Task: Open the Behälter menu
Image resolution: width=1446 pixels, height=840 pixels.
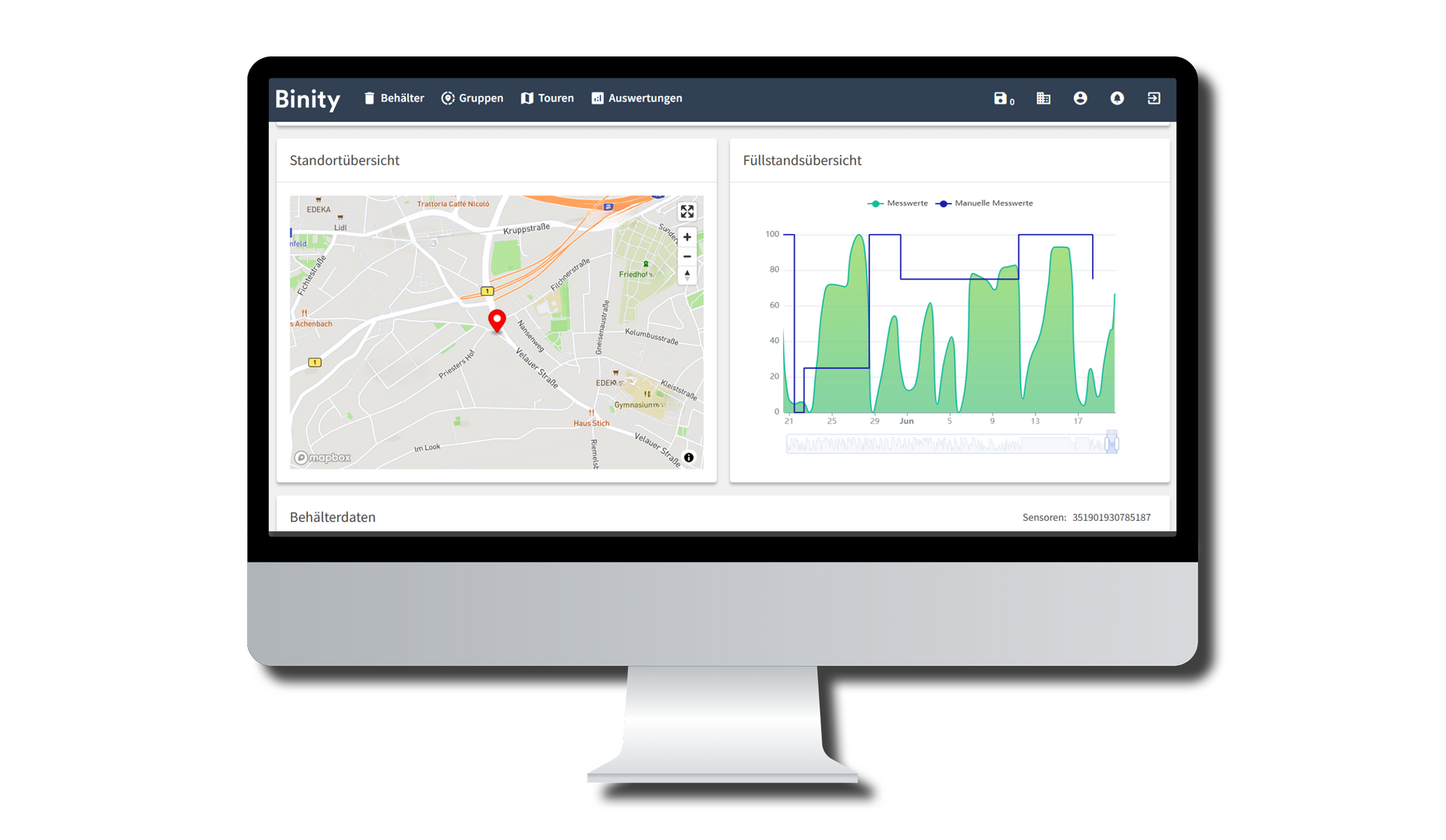Action: click(x=394, y=99)
